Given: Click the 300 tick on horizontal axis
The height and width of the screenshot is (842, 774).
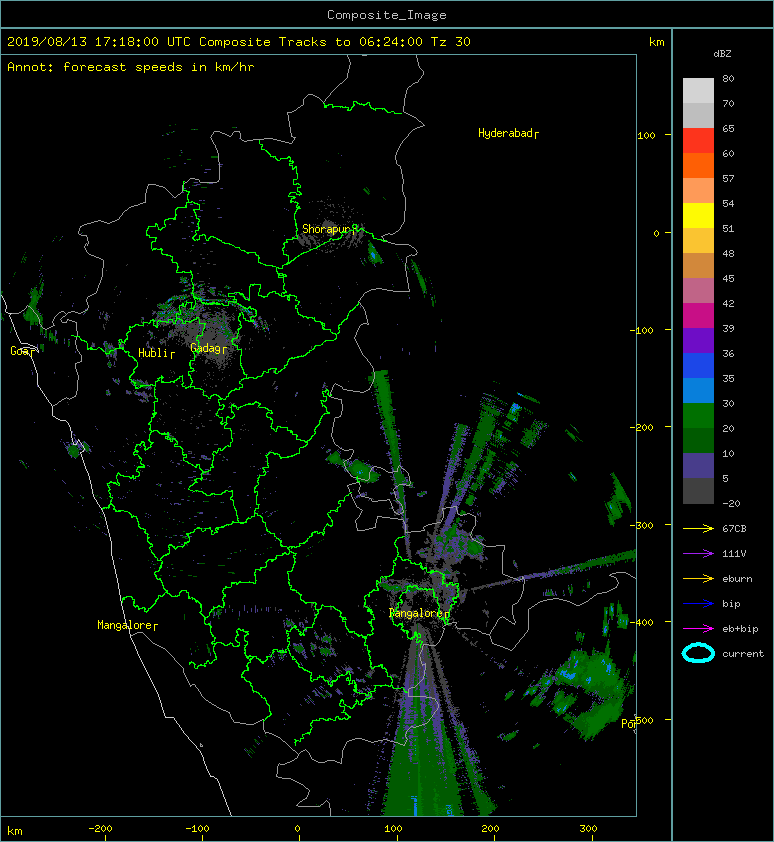Looking at the screenshot, I should [x=588, y=829].
